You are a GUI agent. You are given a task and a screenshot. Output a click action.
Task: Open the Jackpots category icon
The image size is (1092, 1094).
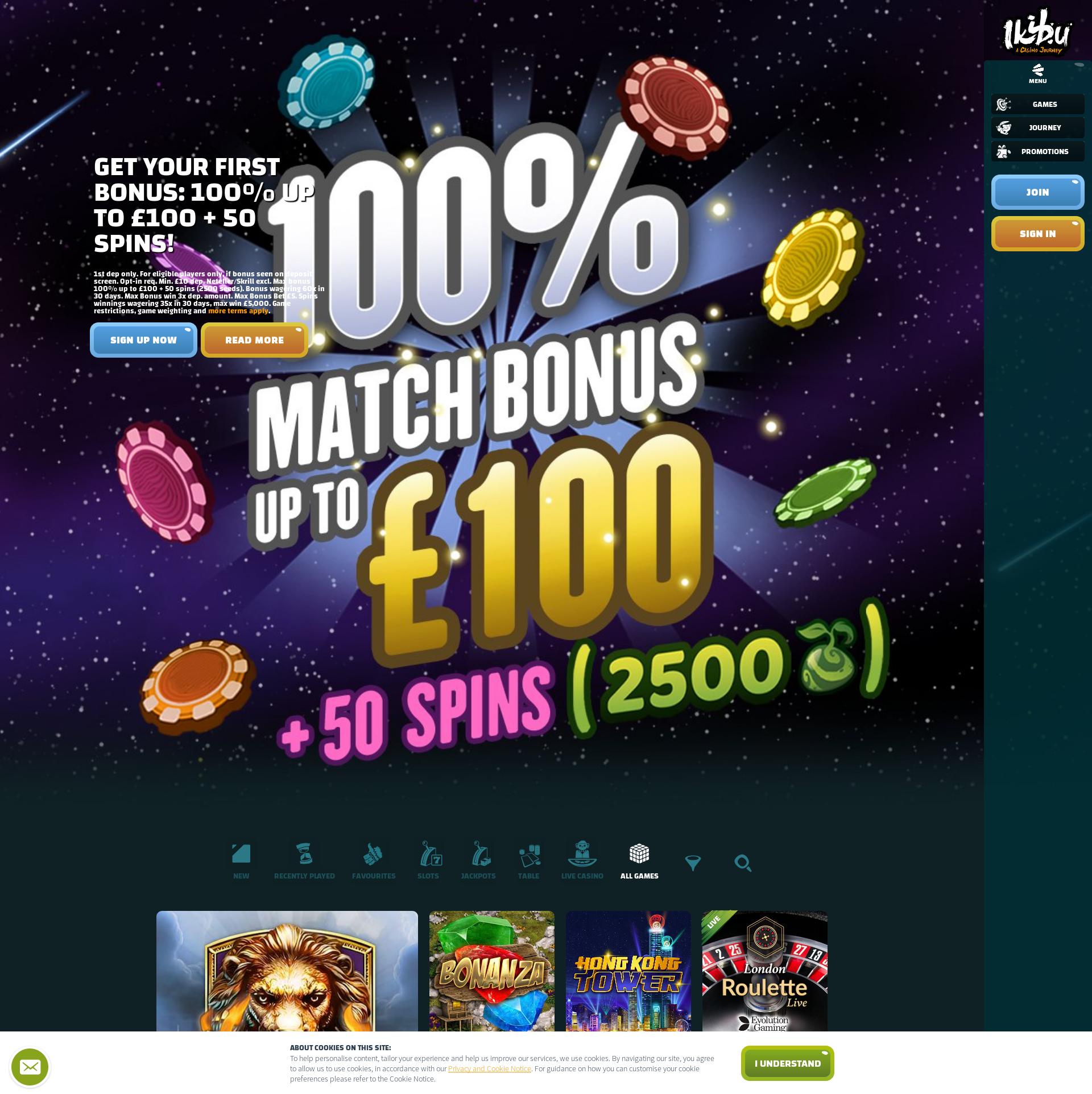click(479, 855)
